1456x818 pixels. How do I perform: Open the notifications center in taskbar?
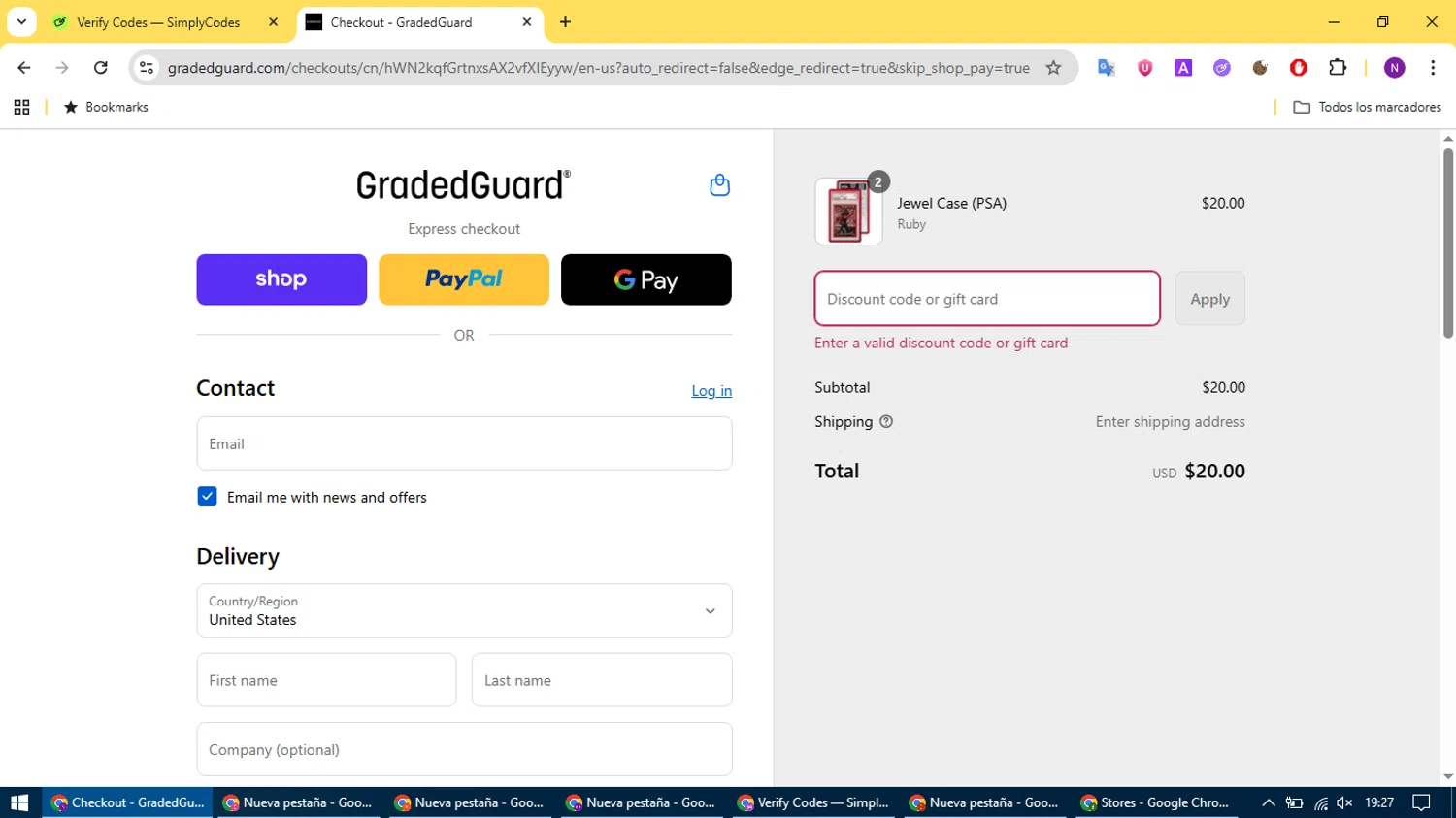point(1422,802)
